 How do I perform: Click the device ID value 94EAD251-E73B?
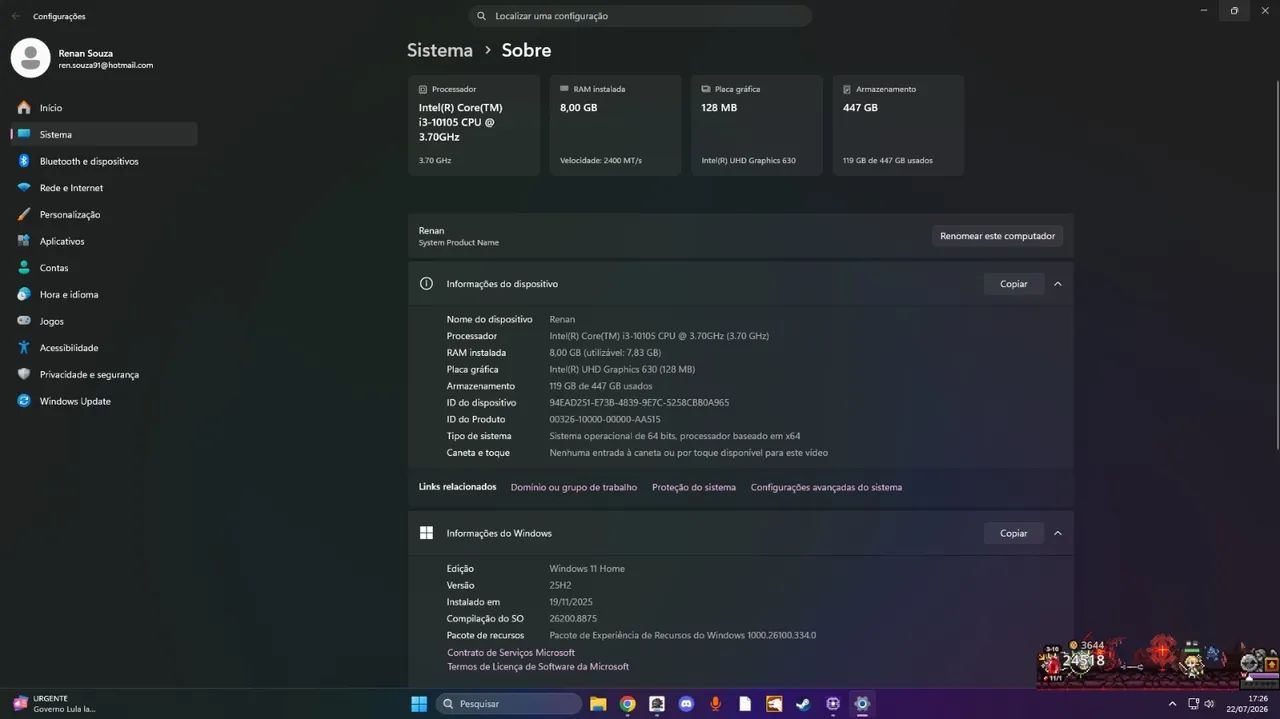pyautogui.click(x=639, y=402)
